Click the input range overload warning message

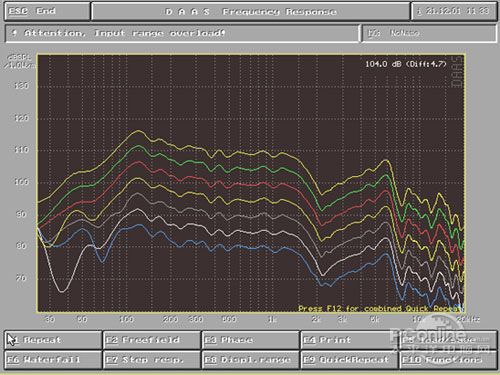coord(182,33)
